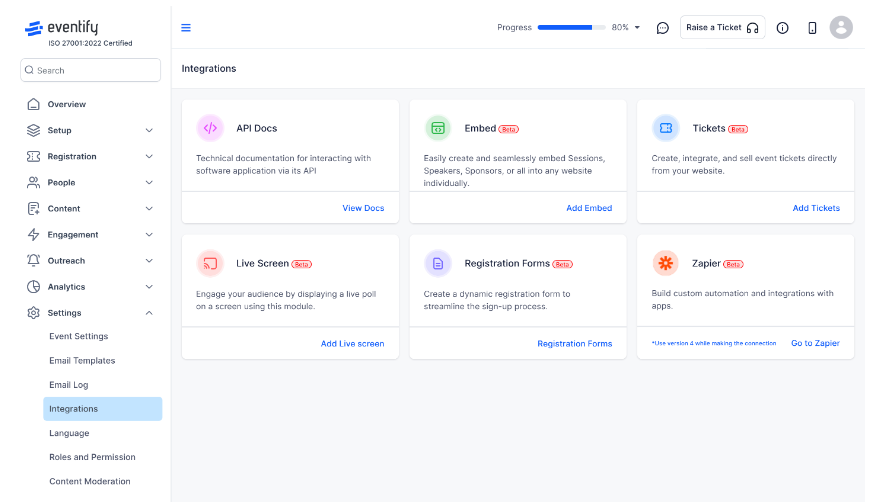This screenshot has width=891, height=502.
Task: Click the search magnifier icon
Action: pyautogui.click(x=30, y=70)
